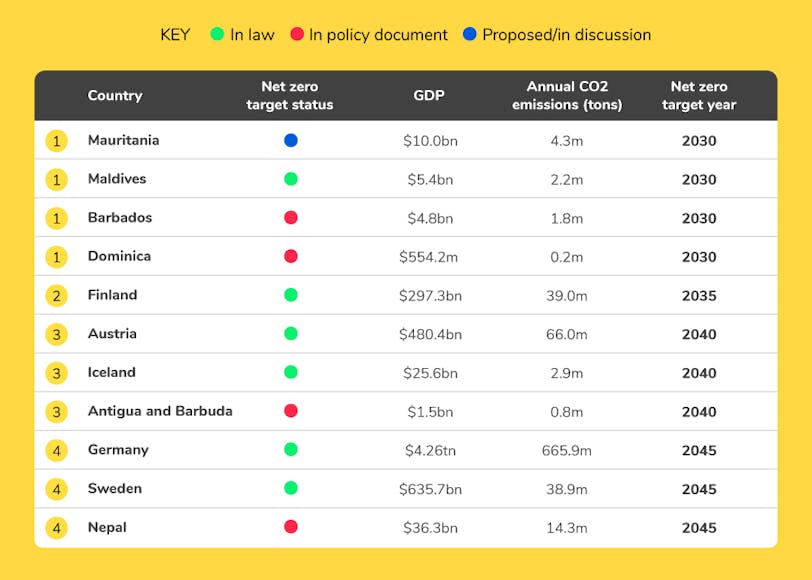Click Germany's green status dot
The height and width of the screenshot is (580, 812).
click(x=290, y=450)
